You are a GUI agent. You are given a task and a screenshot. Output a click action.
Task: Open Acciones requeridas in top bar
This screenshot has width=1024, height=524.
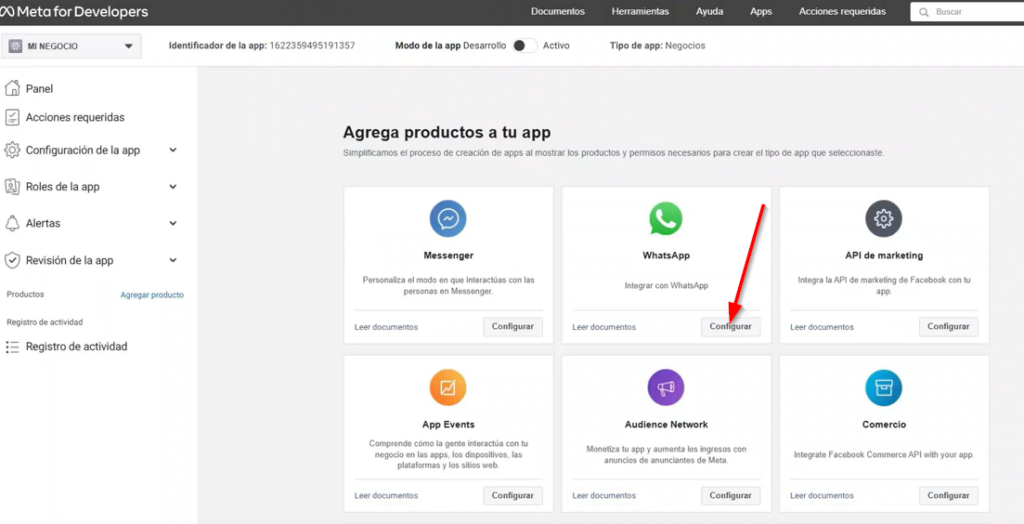pyautogui.click(x=842, y=12)
